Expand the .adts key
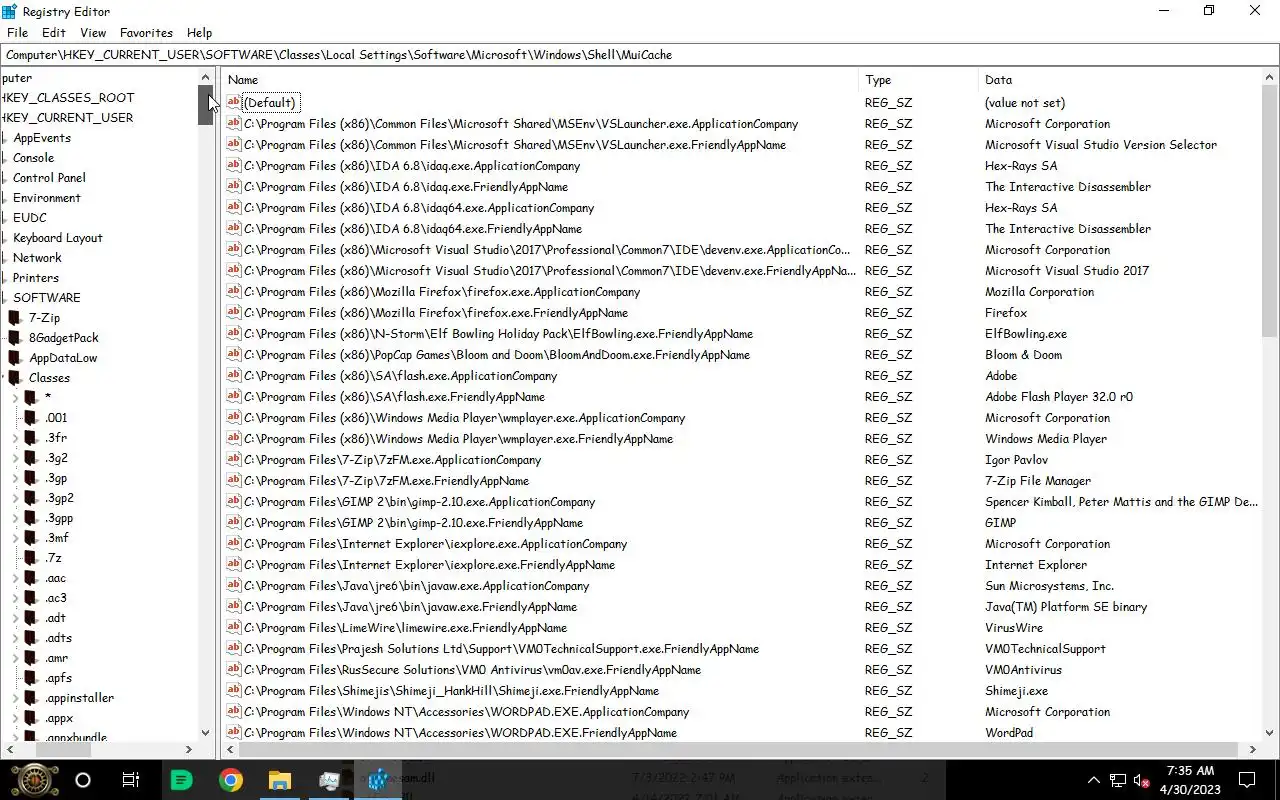The width and height of the screenshot is (1280, 800). click(16, 637)
